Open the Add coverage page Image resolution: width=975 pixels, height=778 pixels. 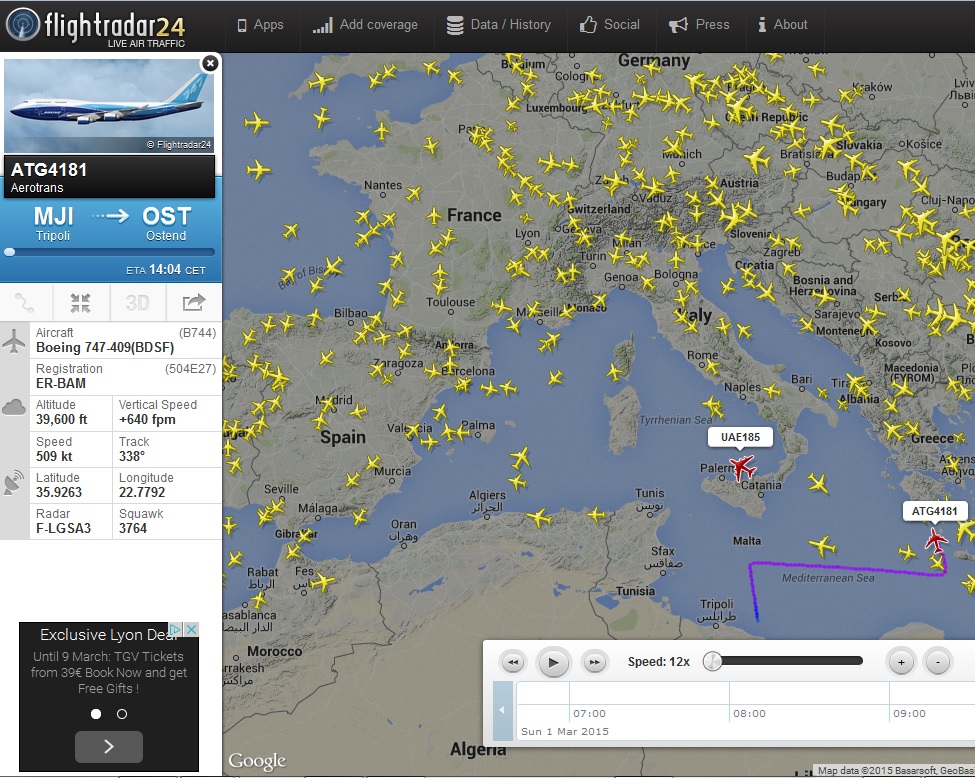(365, 25)
